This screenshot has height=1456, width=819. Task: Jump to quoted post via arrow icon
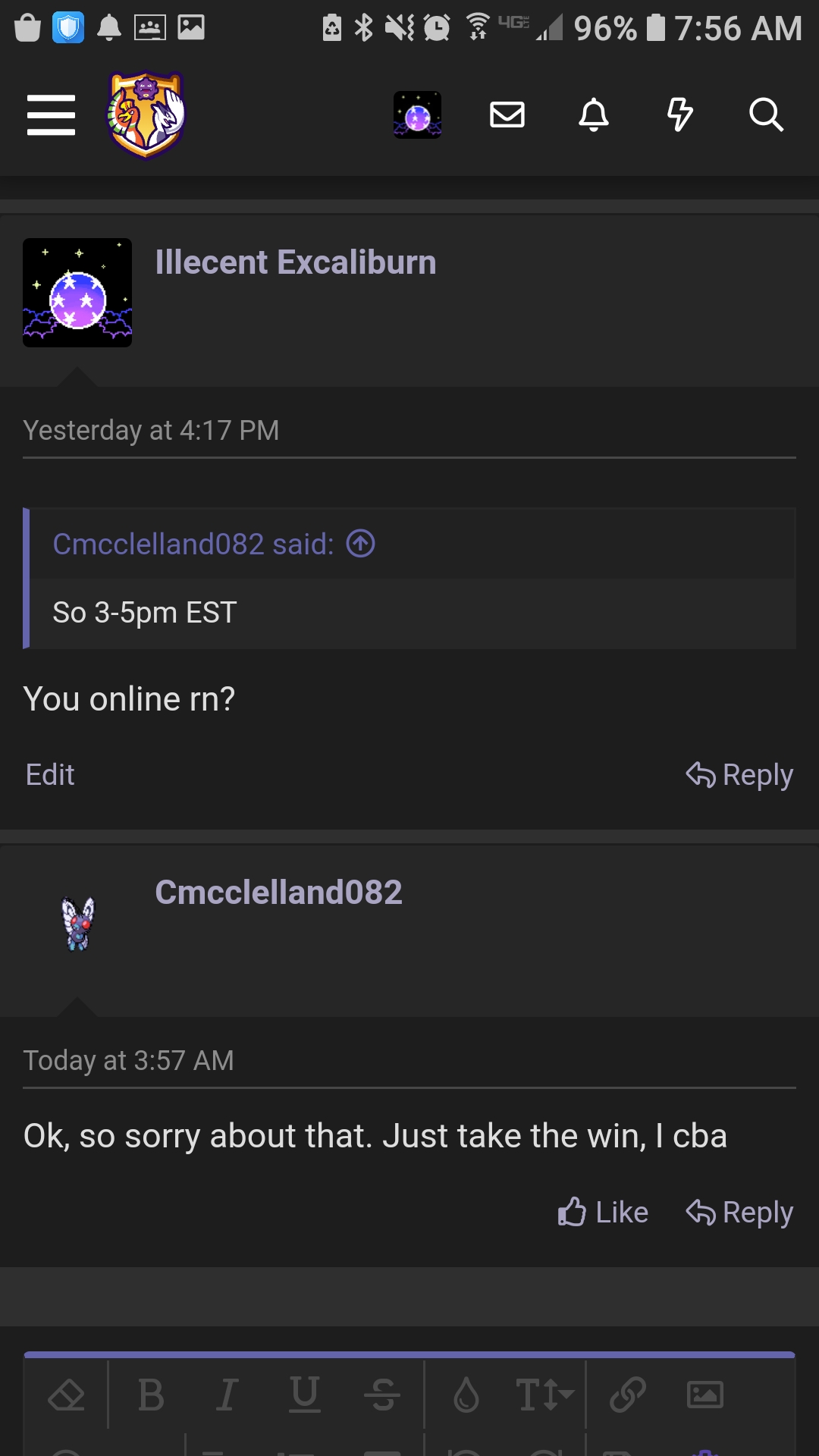pos(361,544)
